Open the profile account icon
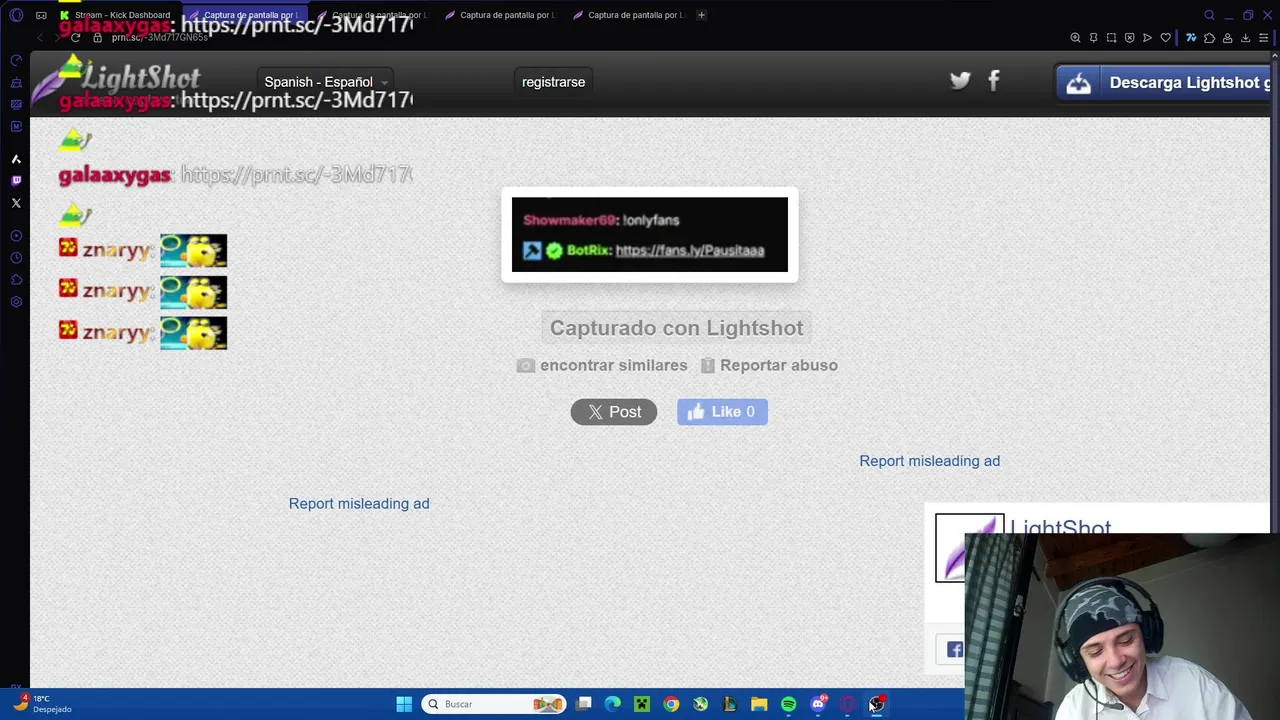The width and height of the screenshot is (1280, 720). 1227,38
